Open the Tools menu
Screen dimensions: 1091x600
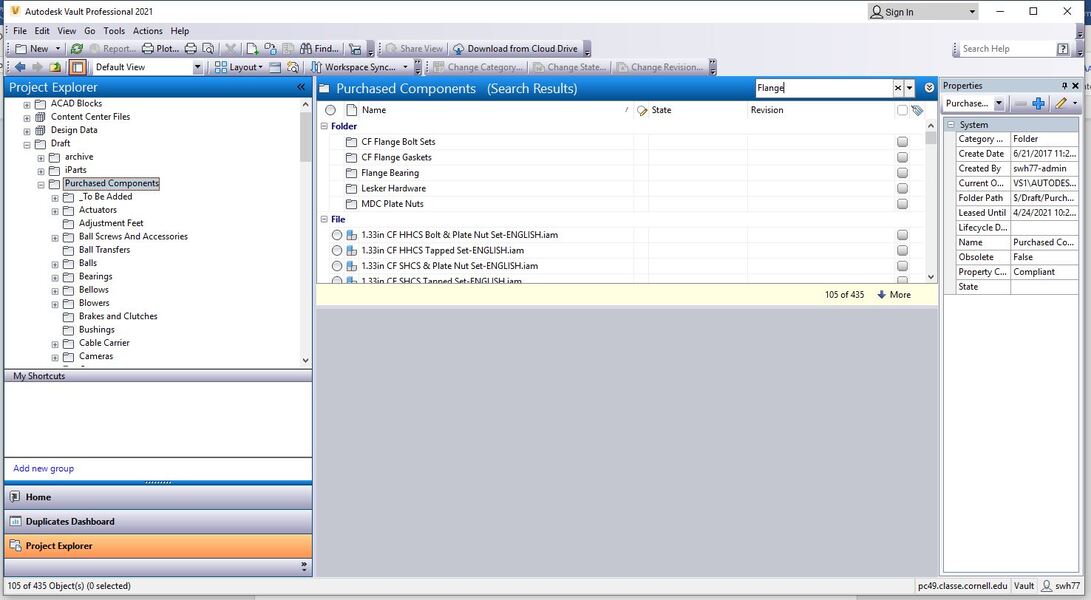pyautogui.click(x=114, y=31)
